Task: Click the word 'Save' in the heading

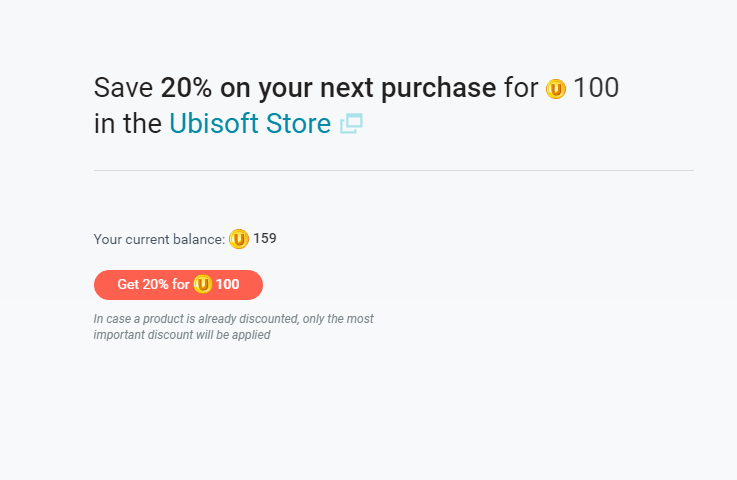Action: 123,87
